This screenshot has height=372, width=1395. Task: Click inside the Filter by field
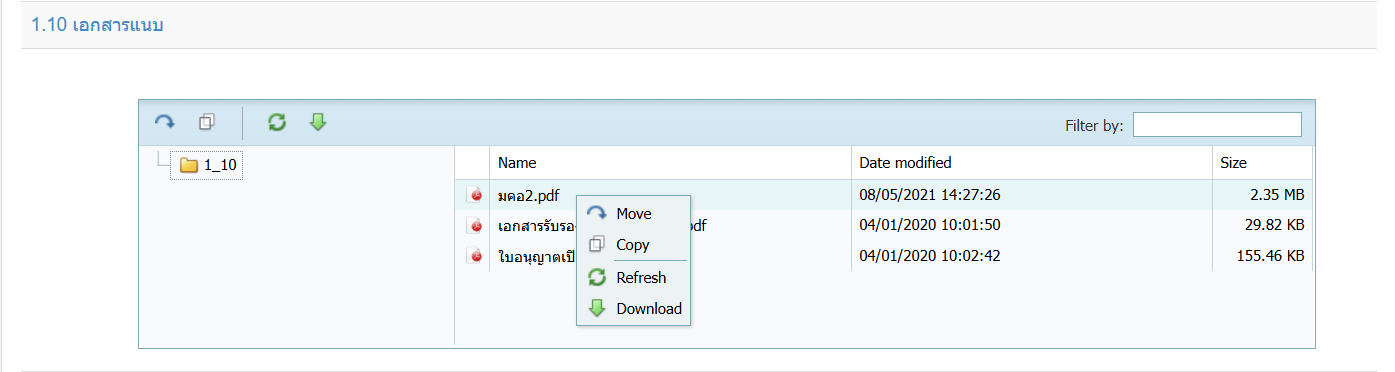1217,125
